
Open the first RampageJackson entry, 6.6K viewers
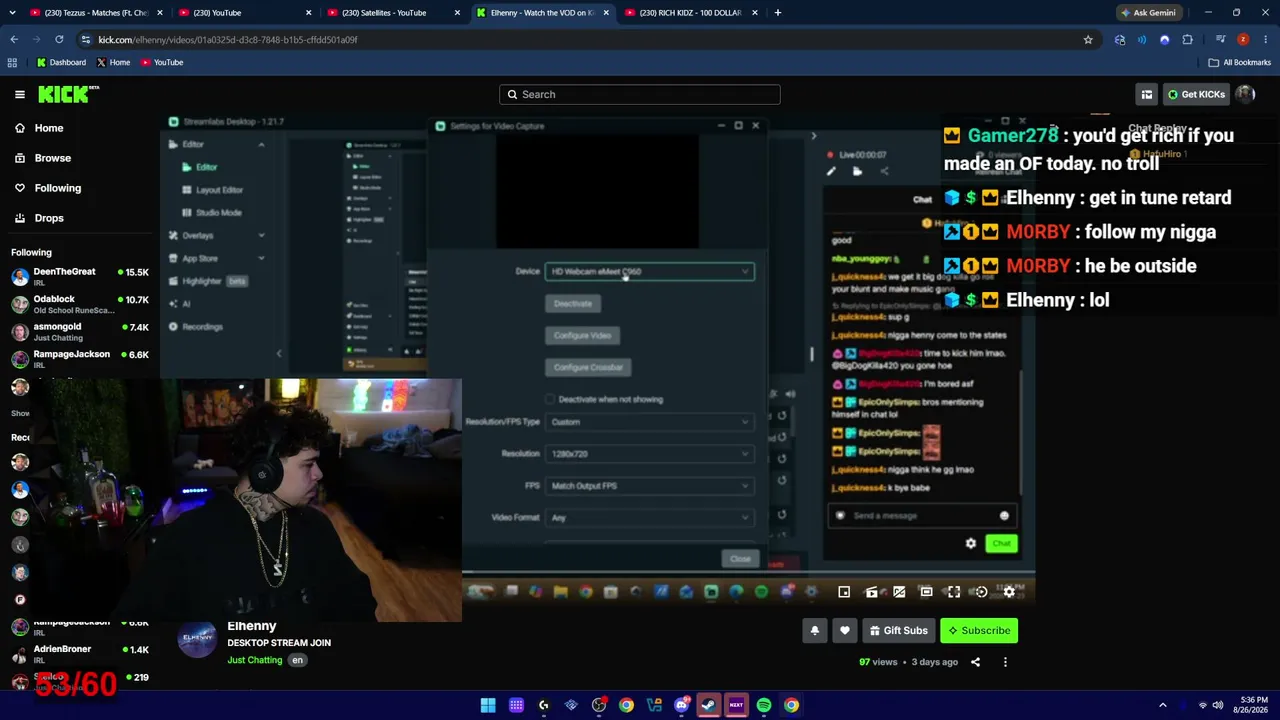80,359
